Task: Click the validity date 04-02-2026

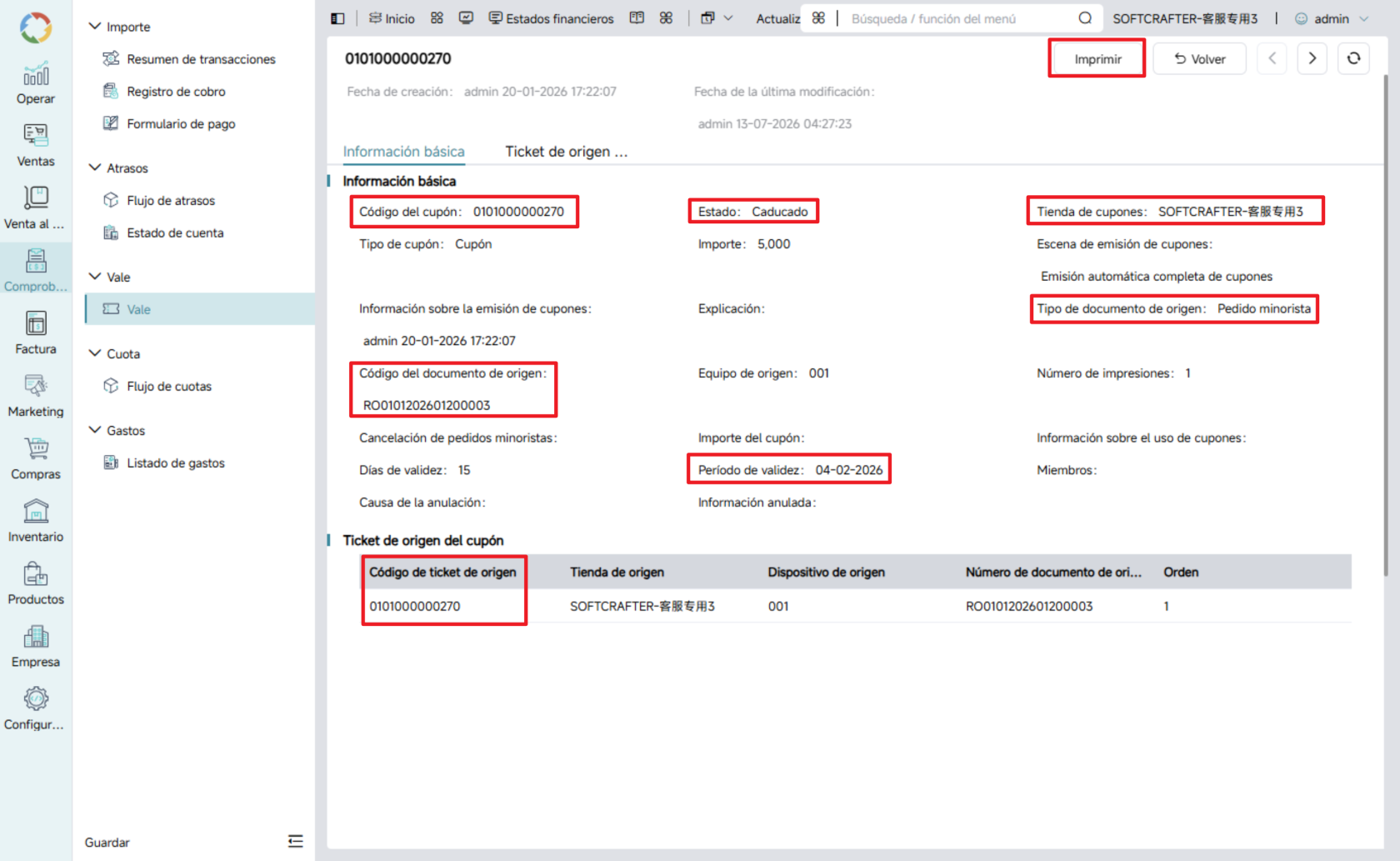Action: 849,470
